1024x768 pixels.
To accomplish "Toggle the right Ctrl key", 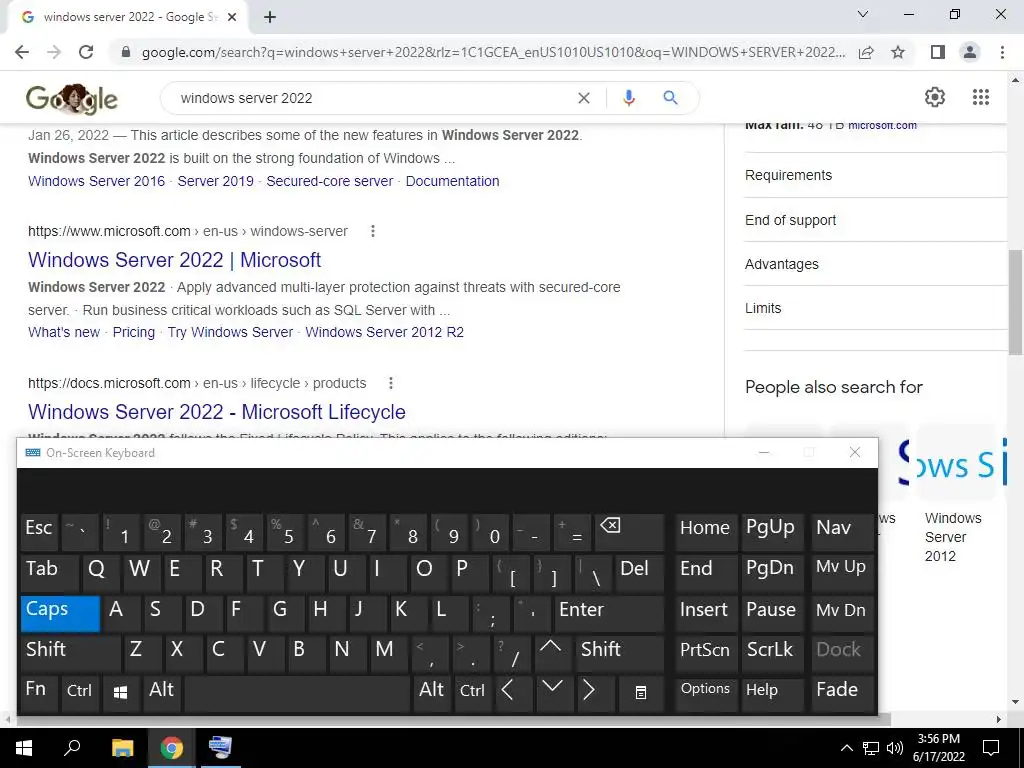I will [473, 692].
